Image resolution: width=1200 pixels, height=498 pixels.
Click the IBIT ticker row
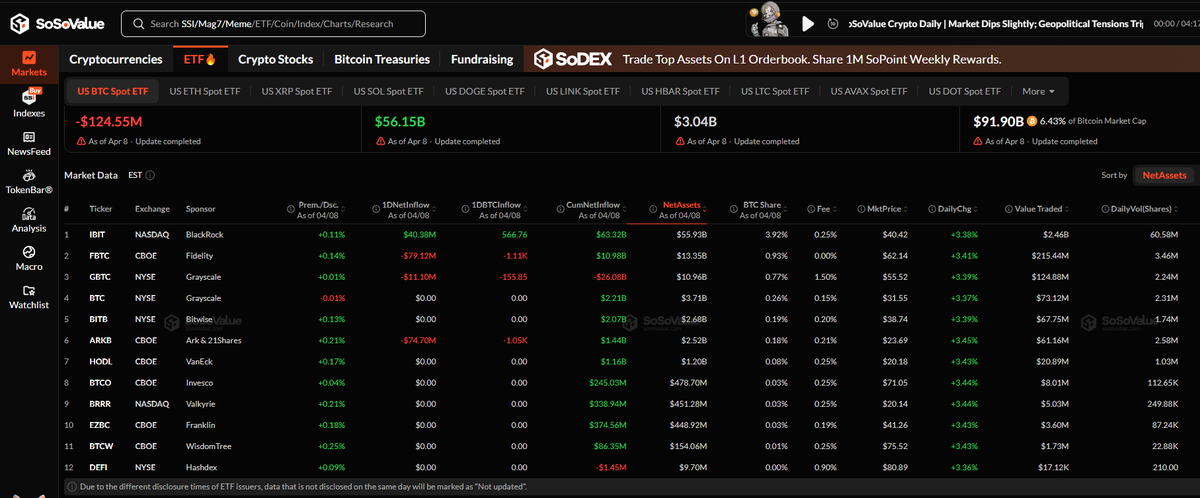pyautogui.click(x=630, y=234)
